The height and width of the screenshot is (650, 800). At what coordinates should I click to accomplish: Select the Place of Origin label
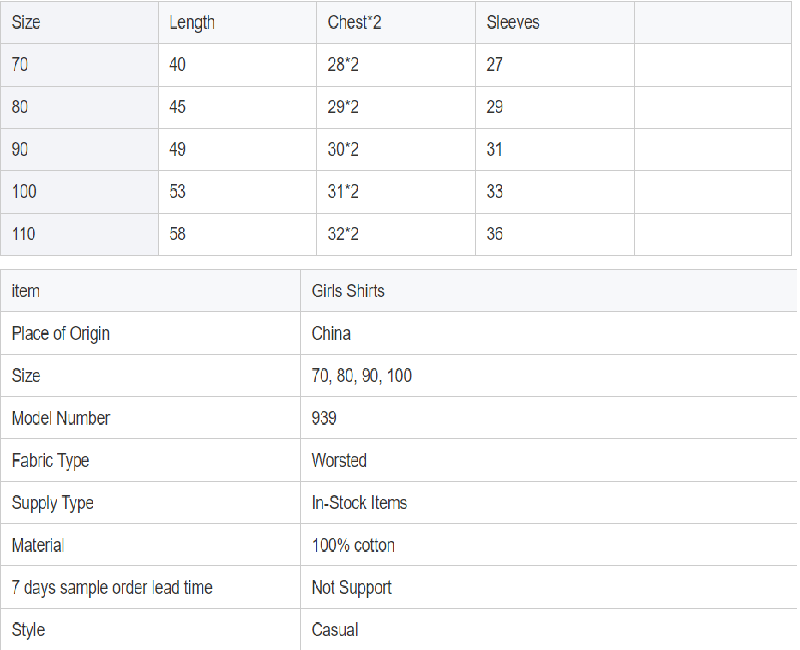pos(61,334)
